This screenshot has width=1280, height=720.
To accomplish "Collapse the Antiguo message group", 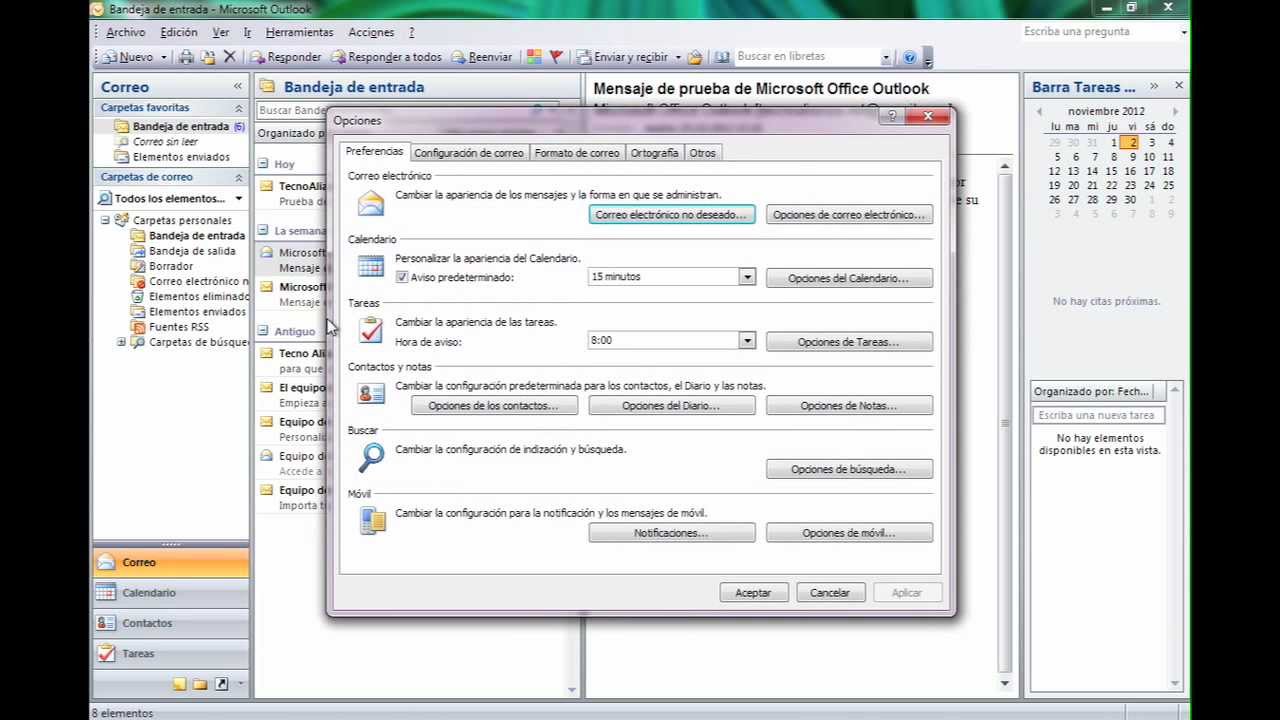I will [263, 331].
